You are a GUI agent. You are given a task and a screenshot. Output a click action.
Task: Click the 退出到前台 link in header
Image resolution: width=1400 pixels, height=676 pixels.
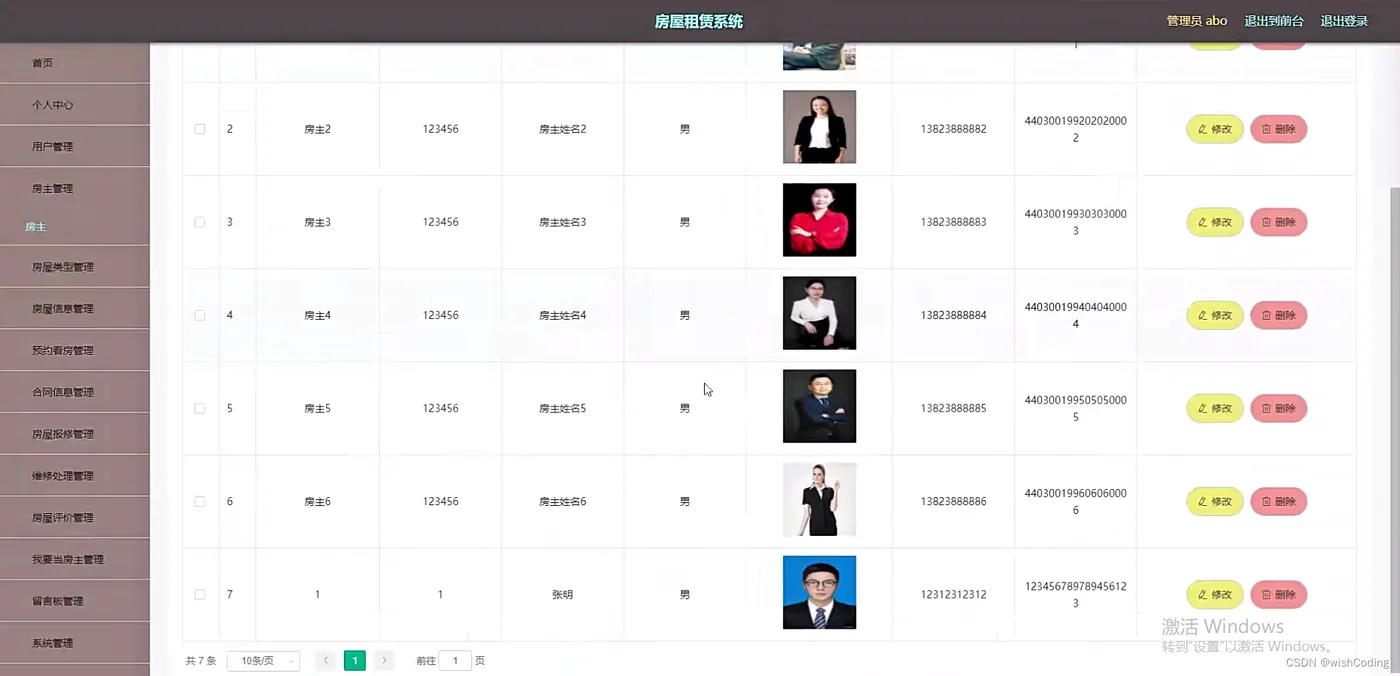(x=1274, y=21)
